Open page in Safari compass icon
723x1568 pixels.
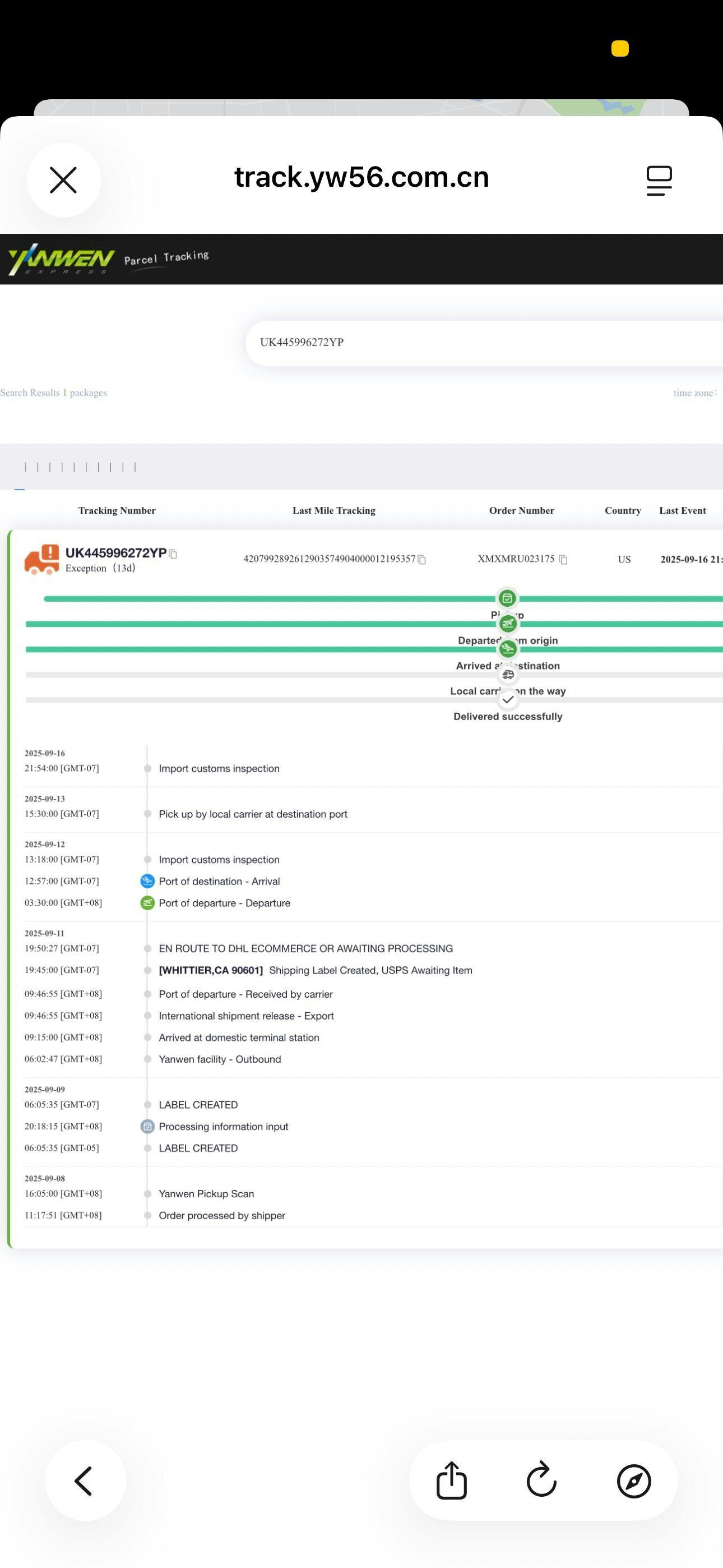[633, 1481]
